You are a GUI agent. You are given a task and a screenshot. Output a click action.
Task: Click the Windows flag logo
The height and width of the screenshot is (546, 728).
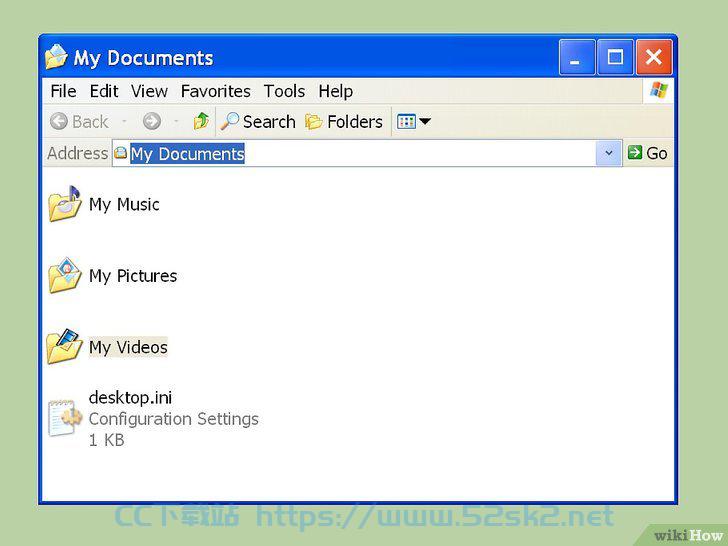(x=658, y=90)
